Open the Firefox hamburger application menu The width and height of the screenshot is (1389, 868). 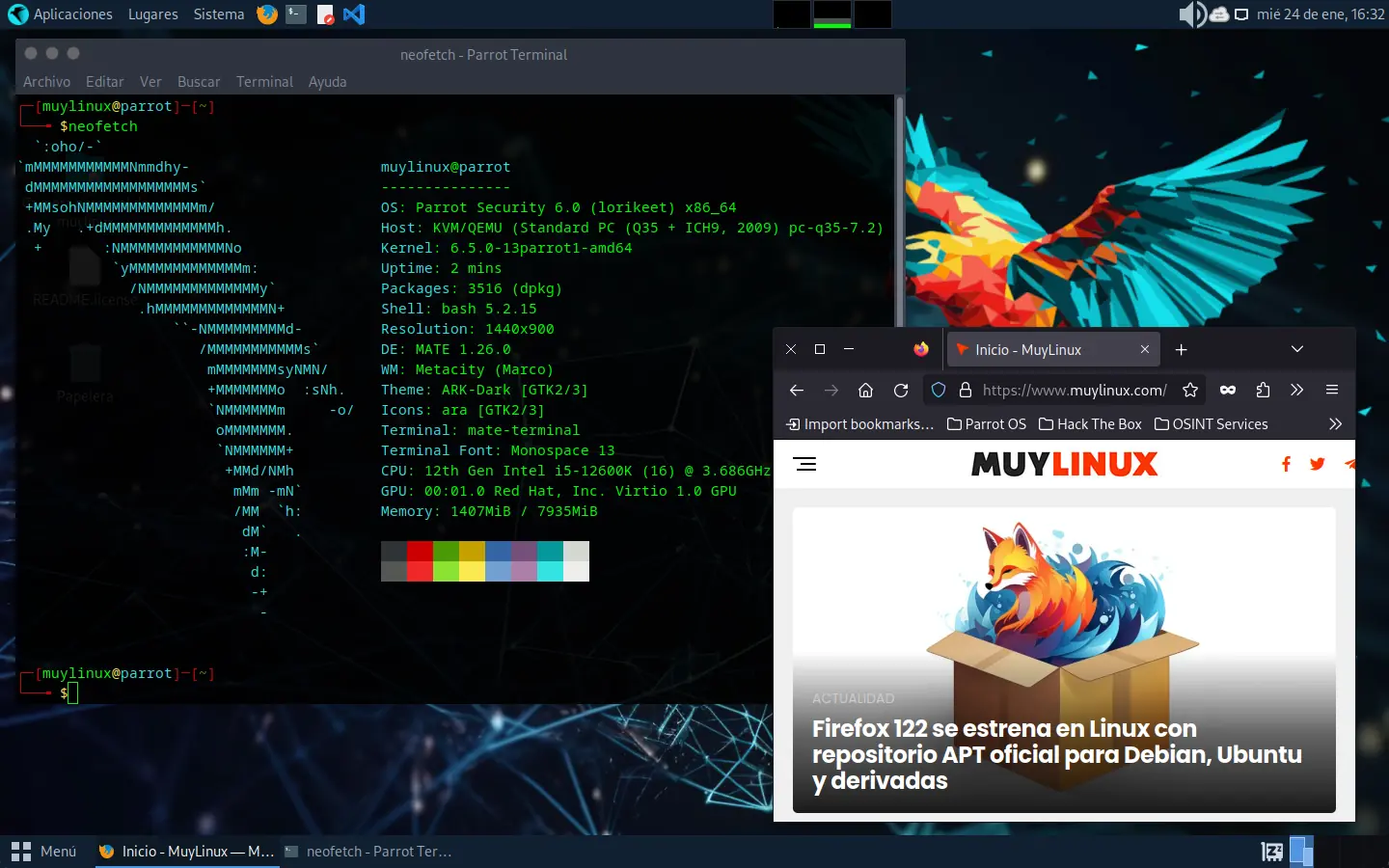coord(1332,390)
